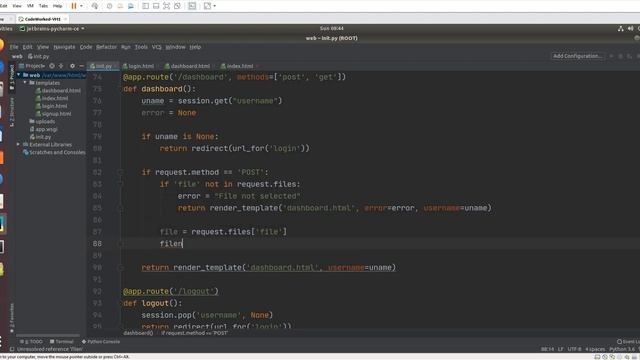Select signup.html in the project tree

coord(53,114)
